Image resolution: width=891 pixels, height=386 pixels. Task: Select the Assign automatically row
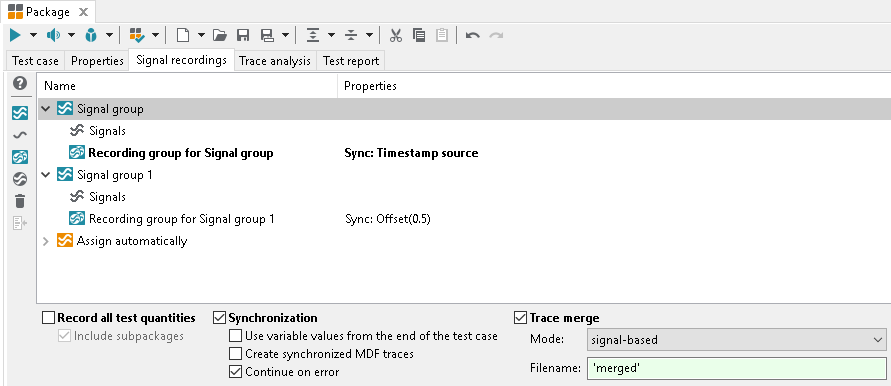pyautogui.click(x=132, y=241)
